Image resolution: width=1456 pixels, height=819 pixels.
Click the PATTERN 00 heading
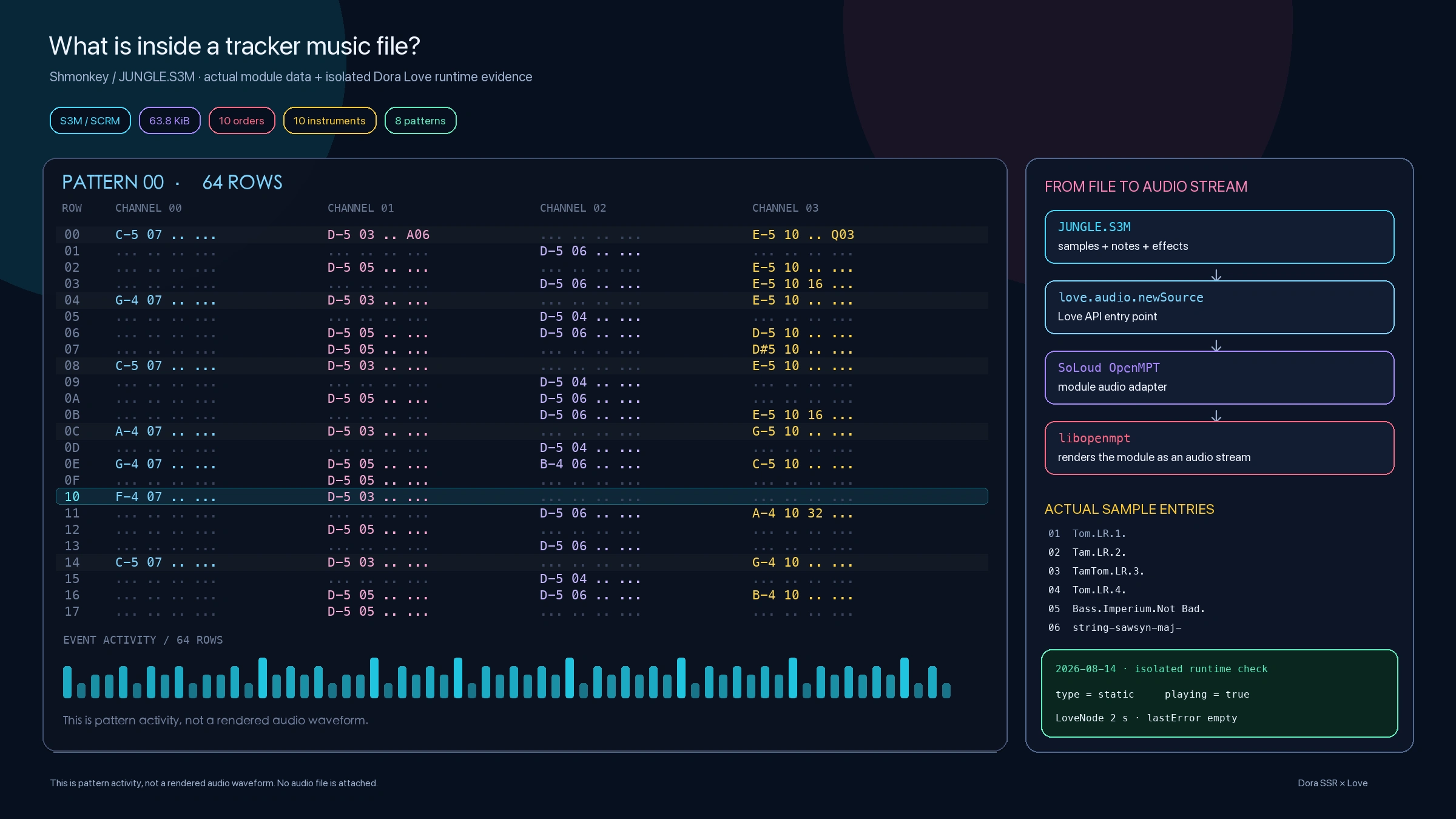click(x=113, y=182)
